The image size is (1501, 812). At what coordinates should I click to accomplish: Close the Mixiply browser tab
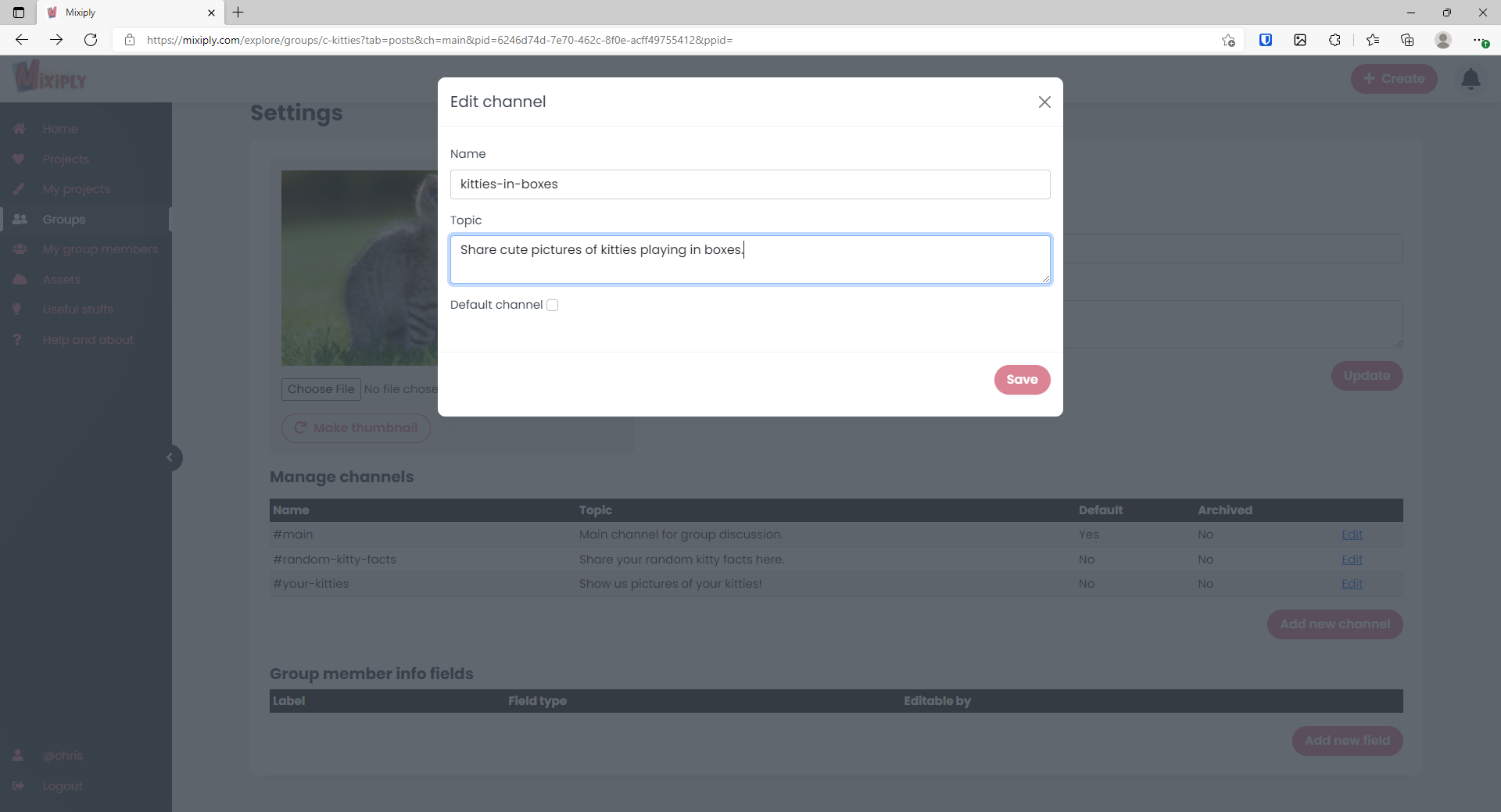click(211, 13)
